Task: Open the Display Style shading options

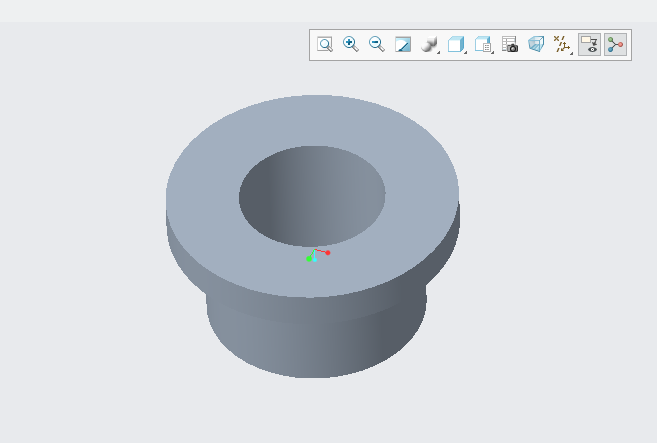Action: pyautogui.click(x=429, y=44)
